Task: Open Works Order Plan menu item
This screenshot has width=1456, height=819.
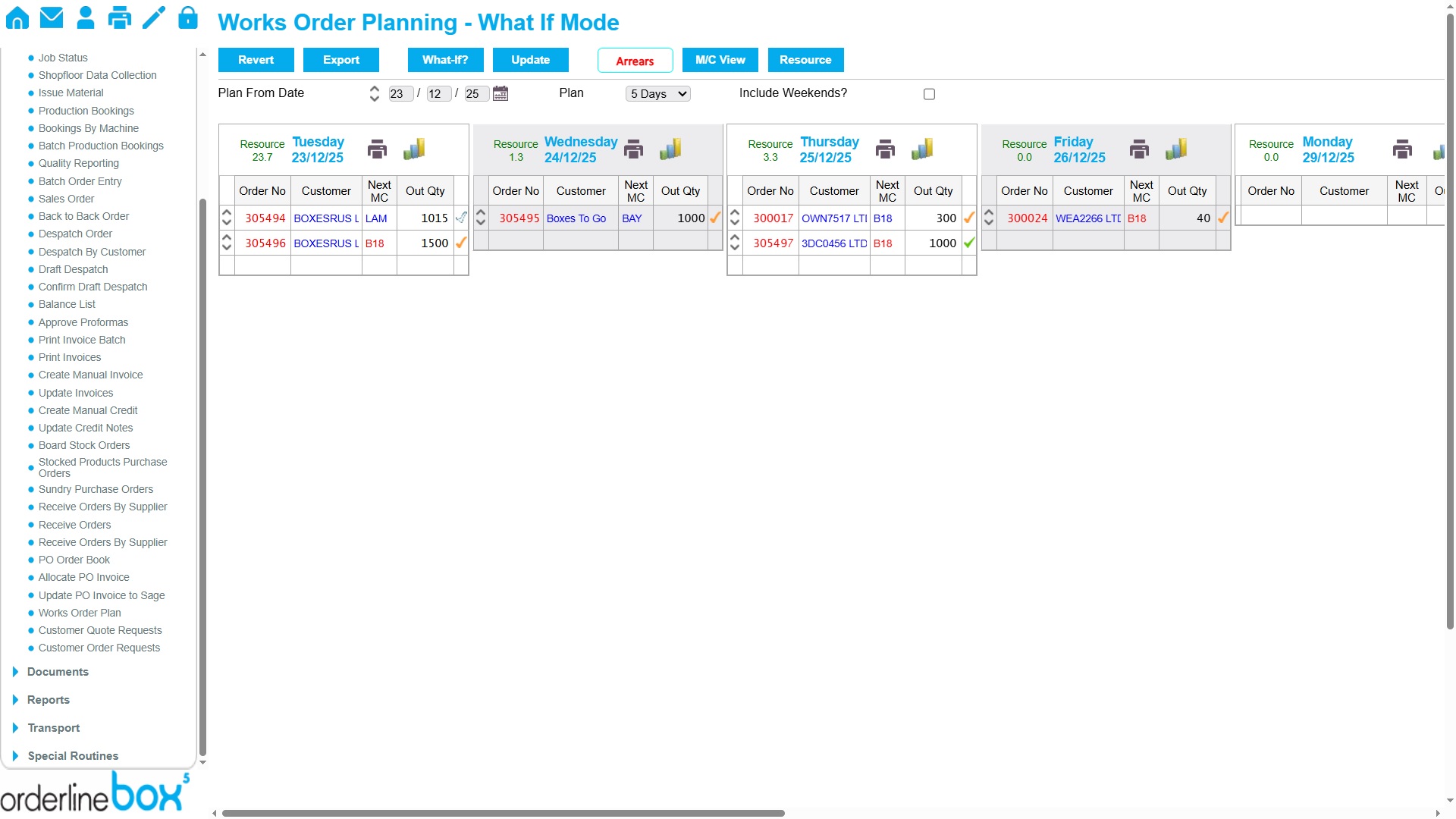Action: pyautogui.click(x=80, y=613)
